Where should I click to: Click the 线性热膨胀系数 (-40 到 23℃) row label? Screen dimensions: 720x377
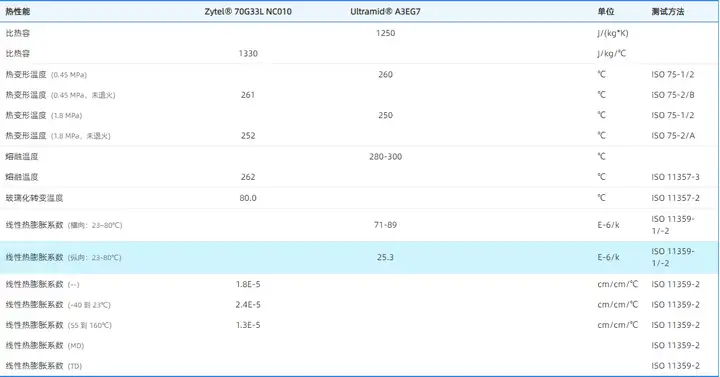point(58,304)
